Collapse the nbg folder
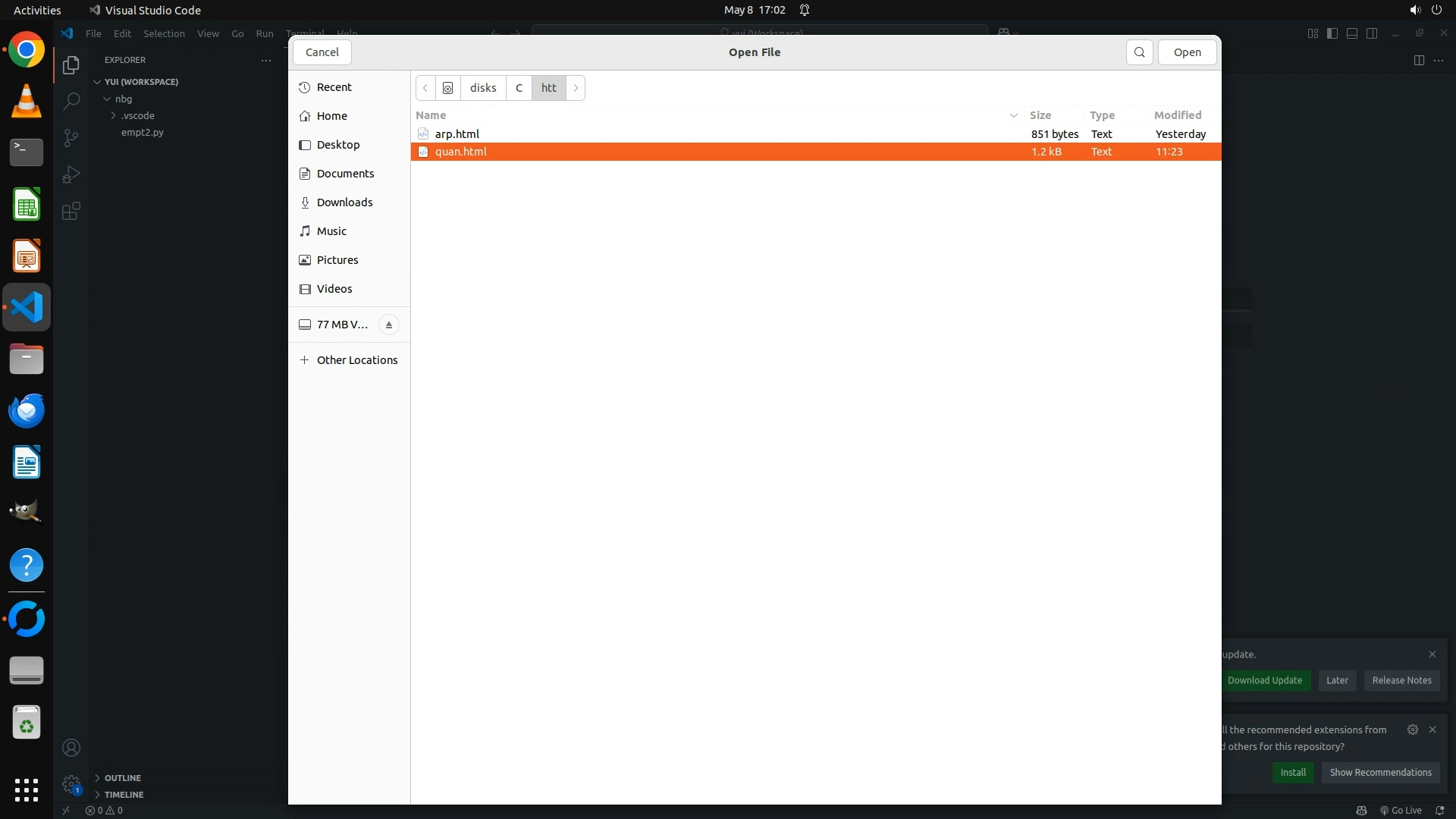The height and width of the screenshot is (819, 1456). (x=107, y=99)
